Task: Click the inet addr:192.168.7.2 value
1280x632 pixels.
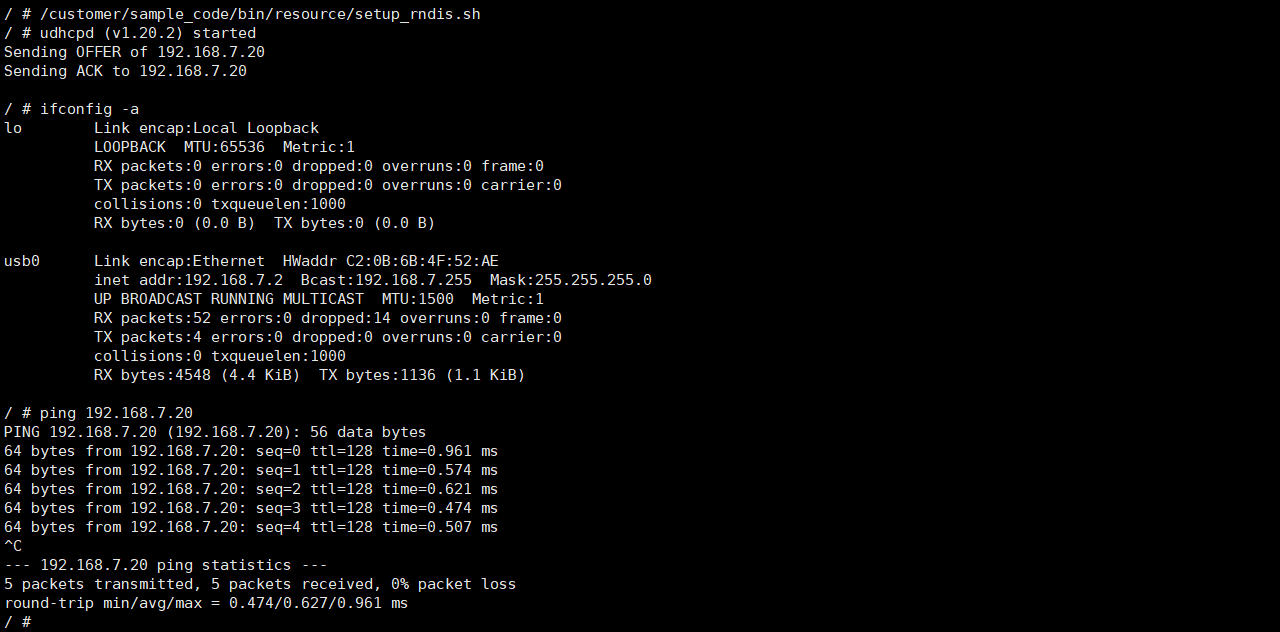Action: [x=188, y=280]
